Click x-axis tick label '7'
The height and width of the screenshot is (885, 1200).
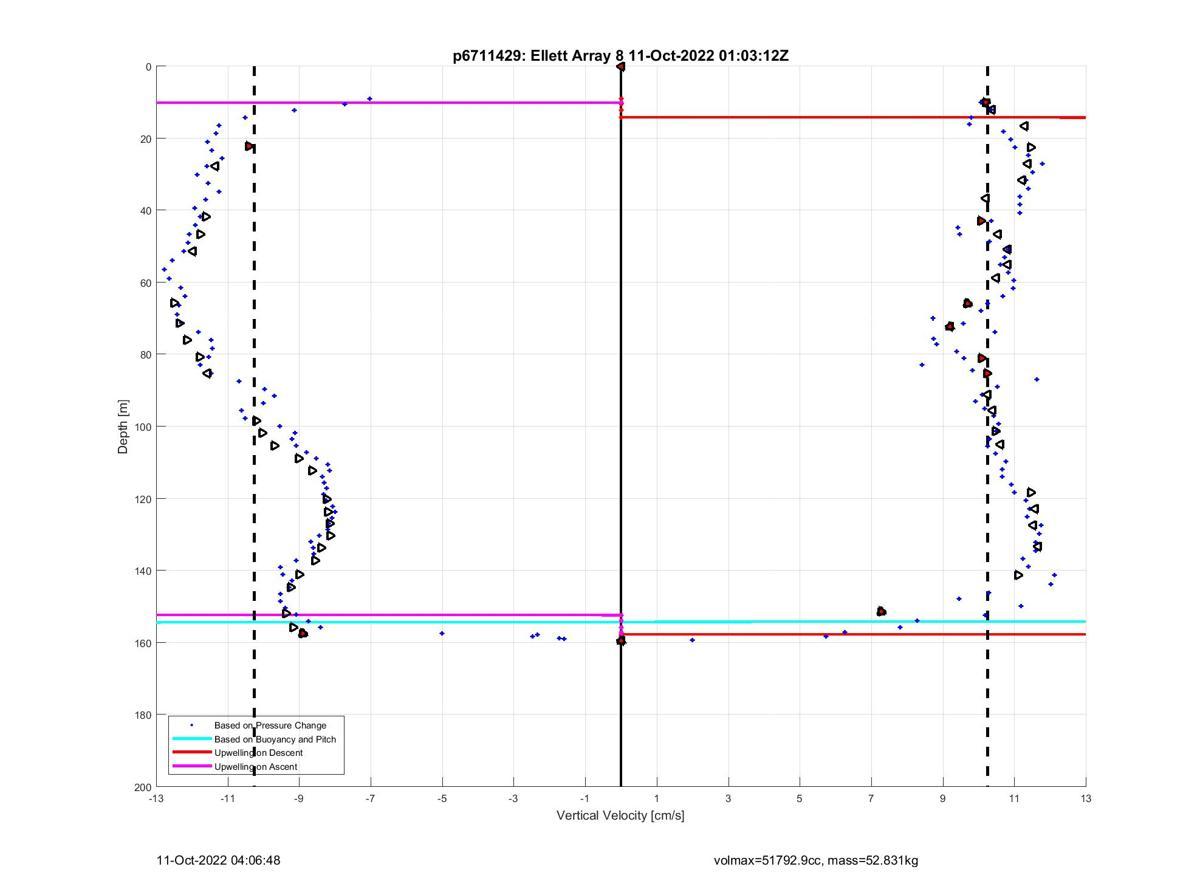[x=871, y=798]
